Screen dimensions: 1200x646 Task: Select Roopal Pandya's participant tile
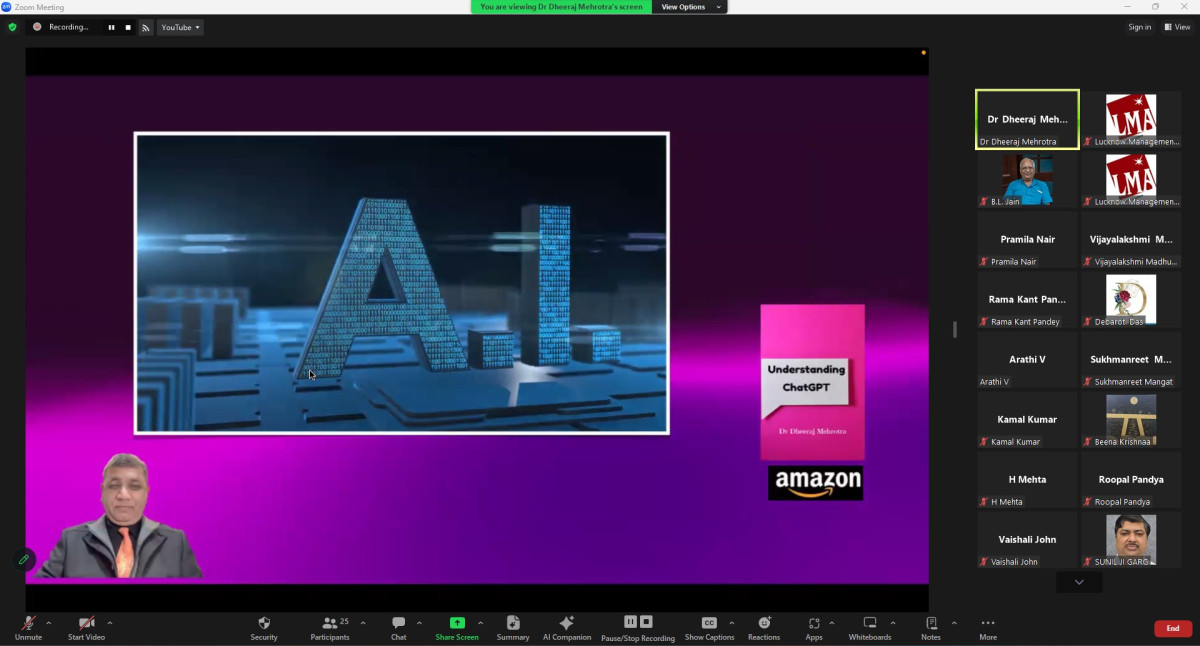click(1131, 480)
